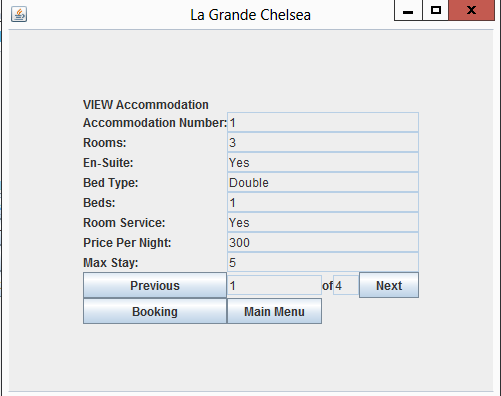501x396 pixels.
Task: Return to the Main Menu
Action: (x=274, y=311)
